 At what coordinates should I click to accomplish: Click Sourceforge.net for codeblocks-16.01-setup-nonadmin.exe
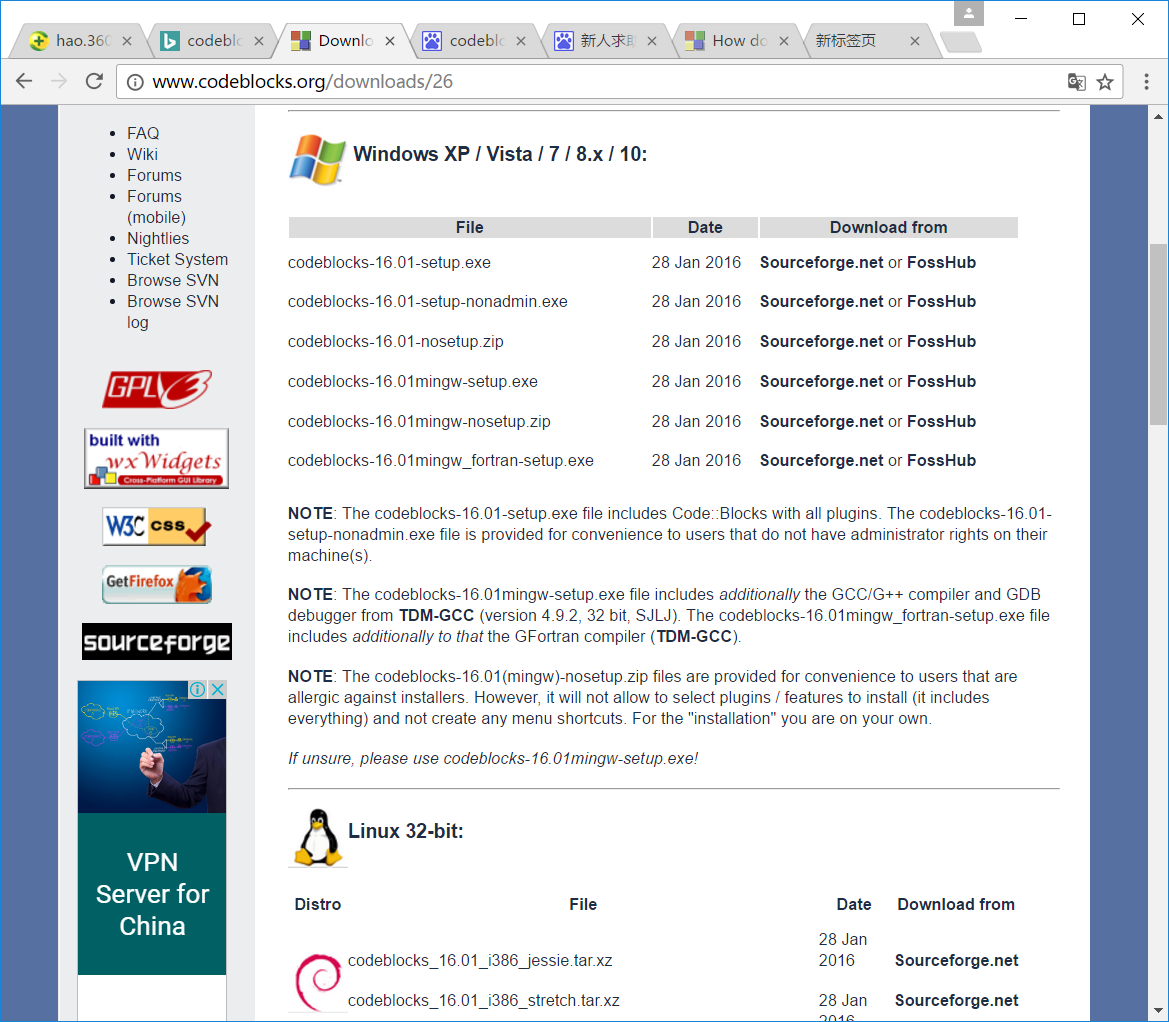coord(822,302)
